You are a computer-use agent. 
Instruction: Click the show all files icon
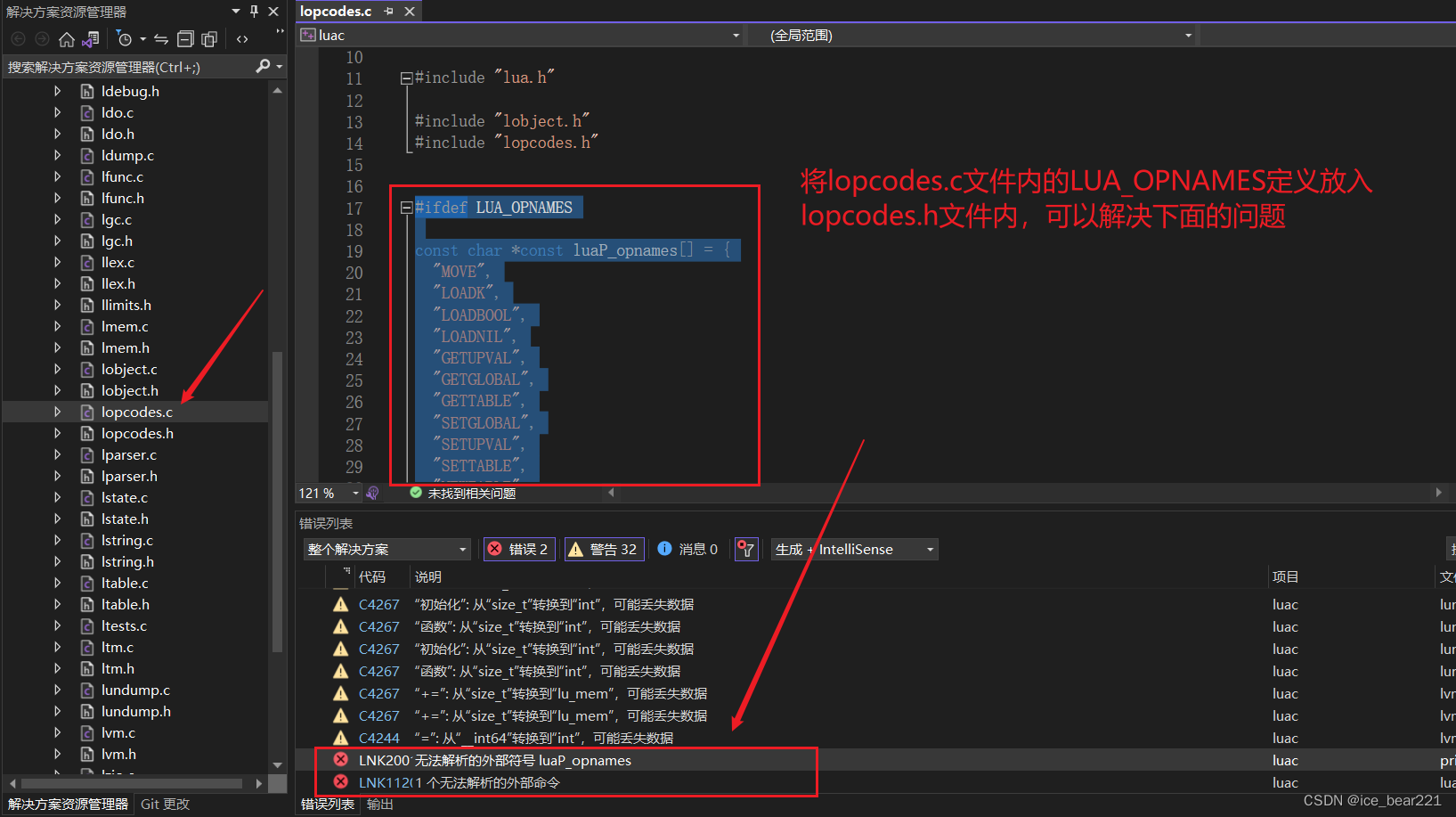[x=209, y=39]
